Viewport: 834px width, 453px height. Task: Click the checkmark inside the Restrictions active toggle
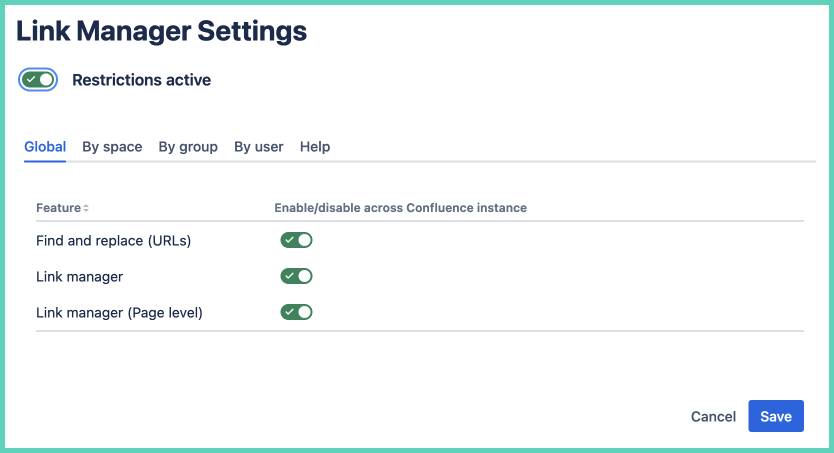click(31, 80)
